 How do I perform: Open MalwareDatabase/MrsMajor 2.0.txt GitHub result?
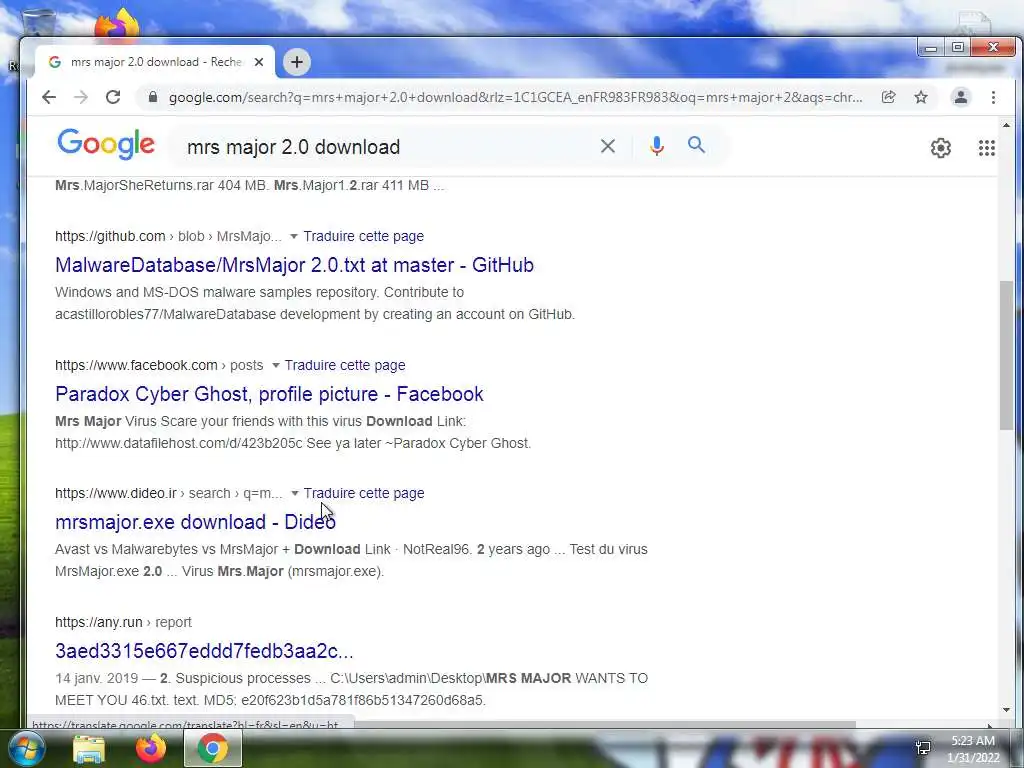click(294, 264)
